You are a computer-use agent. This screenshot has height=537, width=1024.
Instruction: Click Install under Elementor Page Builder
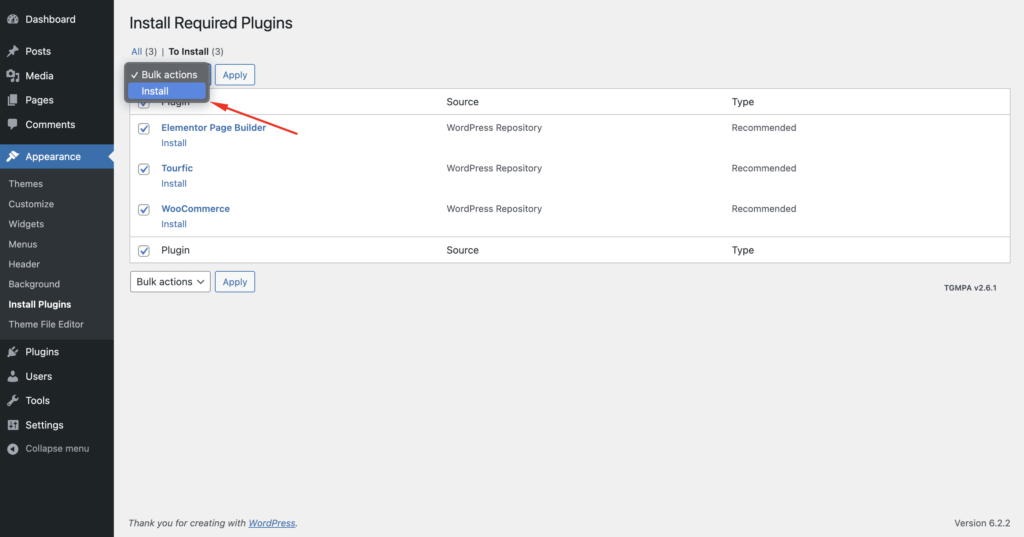(174, 143)
